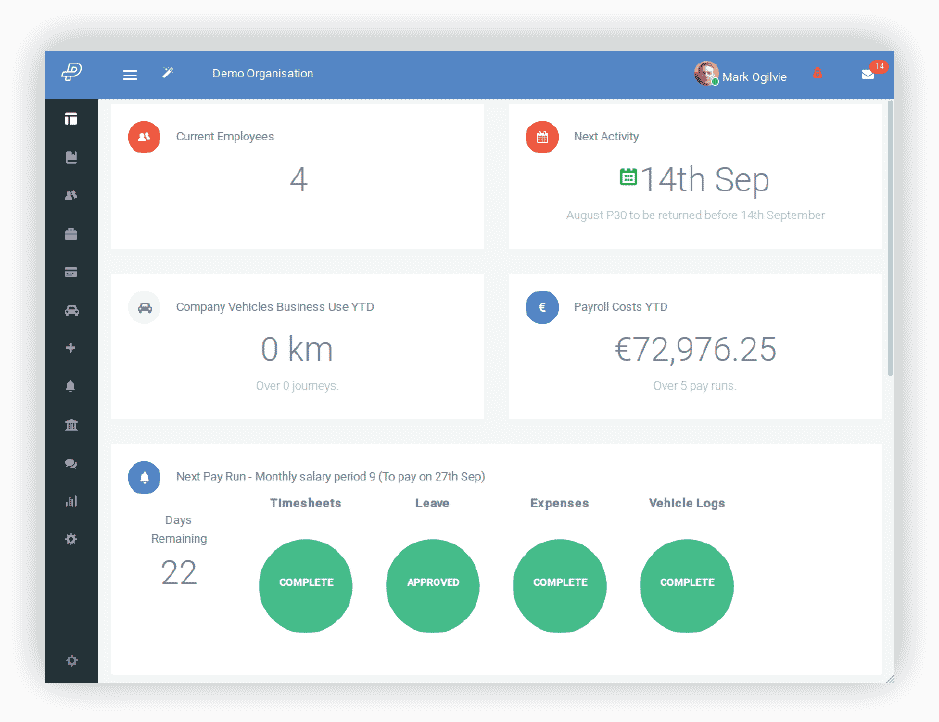
Task: Click the briefcase icon in the sidebar
Action: [71, 233]
